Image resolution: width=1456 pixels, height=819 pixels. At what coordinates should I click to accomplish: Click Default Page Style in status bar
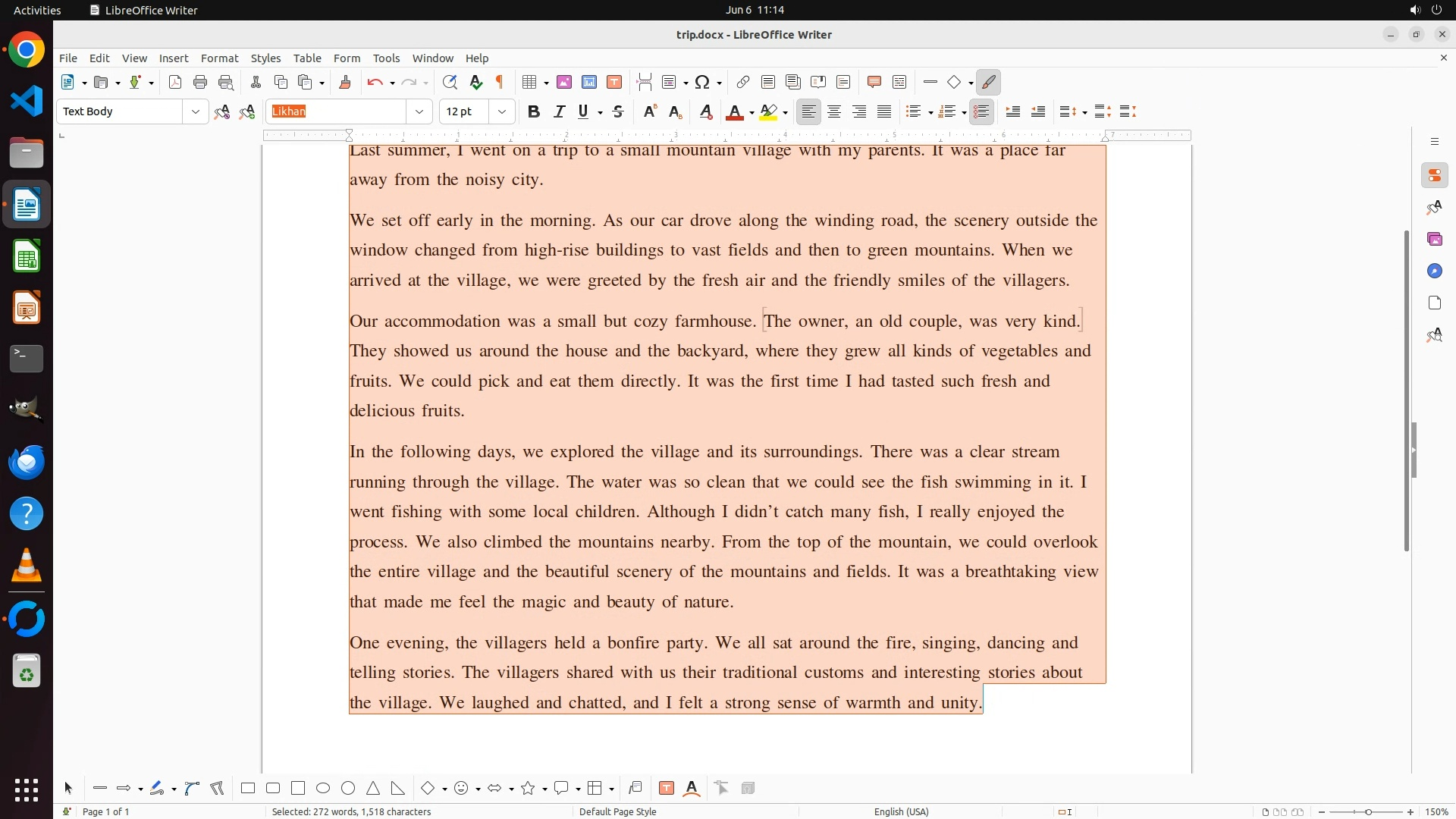click(617, 811)
